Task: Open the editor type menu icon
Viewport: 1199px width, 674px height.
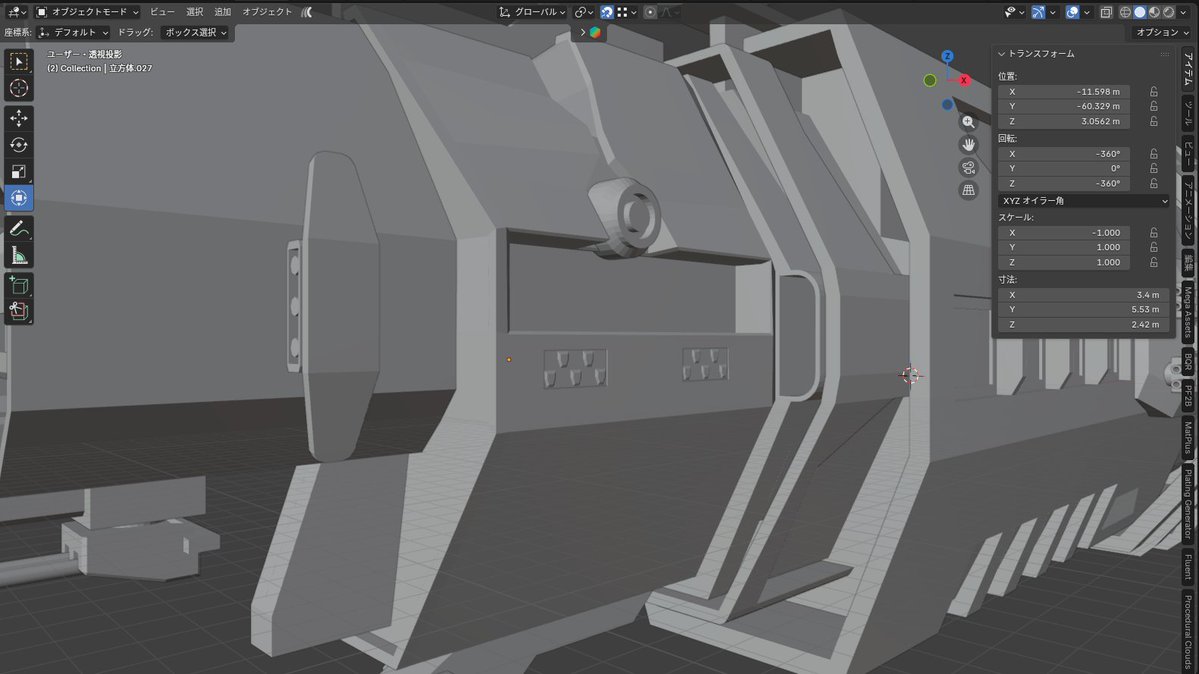Action: [x=15, y=11]
